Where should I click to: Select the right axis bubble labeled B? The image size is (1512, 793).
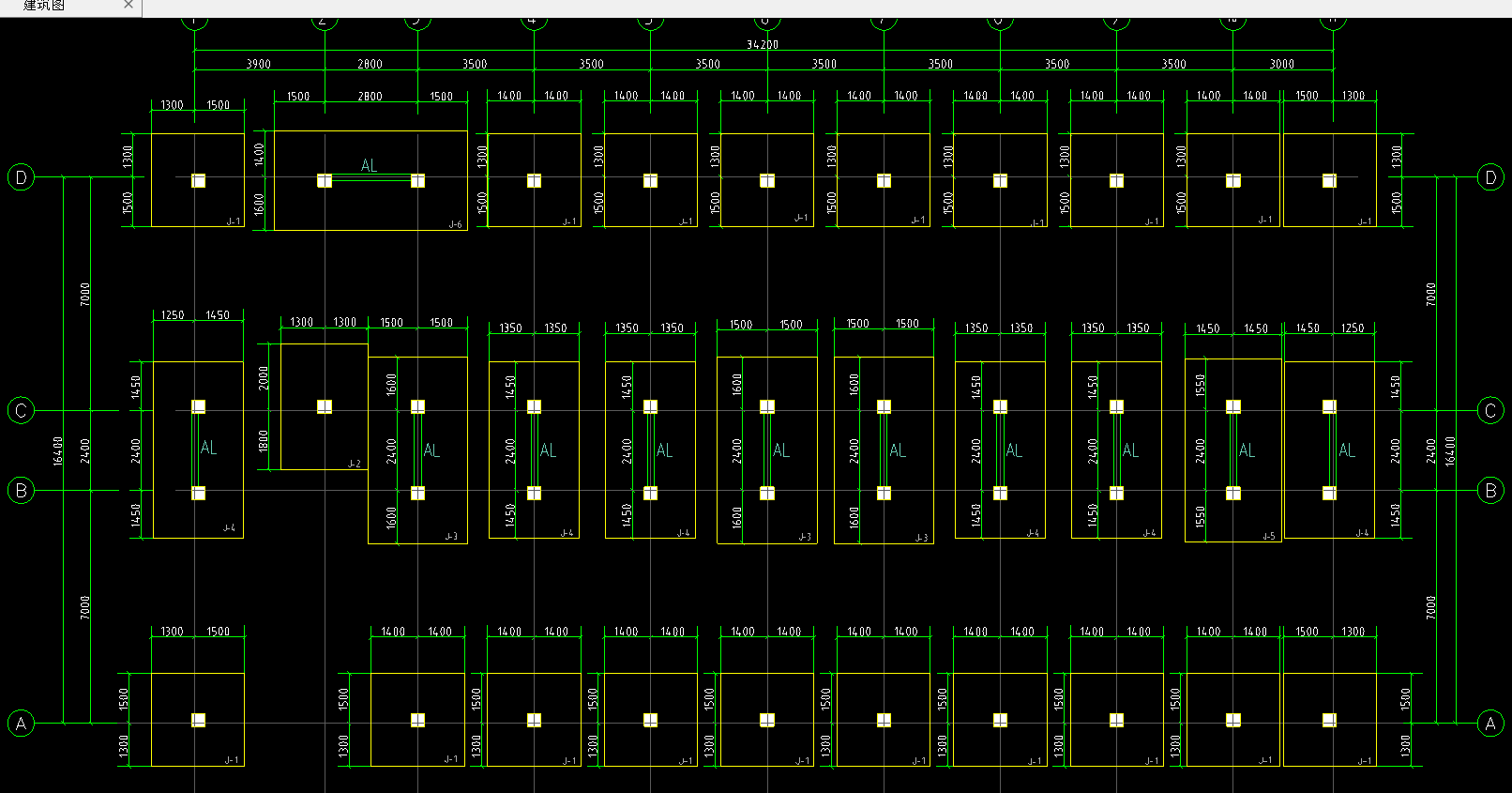1490,490
